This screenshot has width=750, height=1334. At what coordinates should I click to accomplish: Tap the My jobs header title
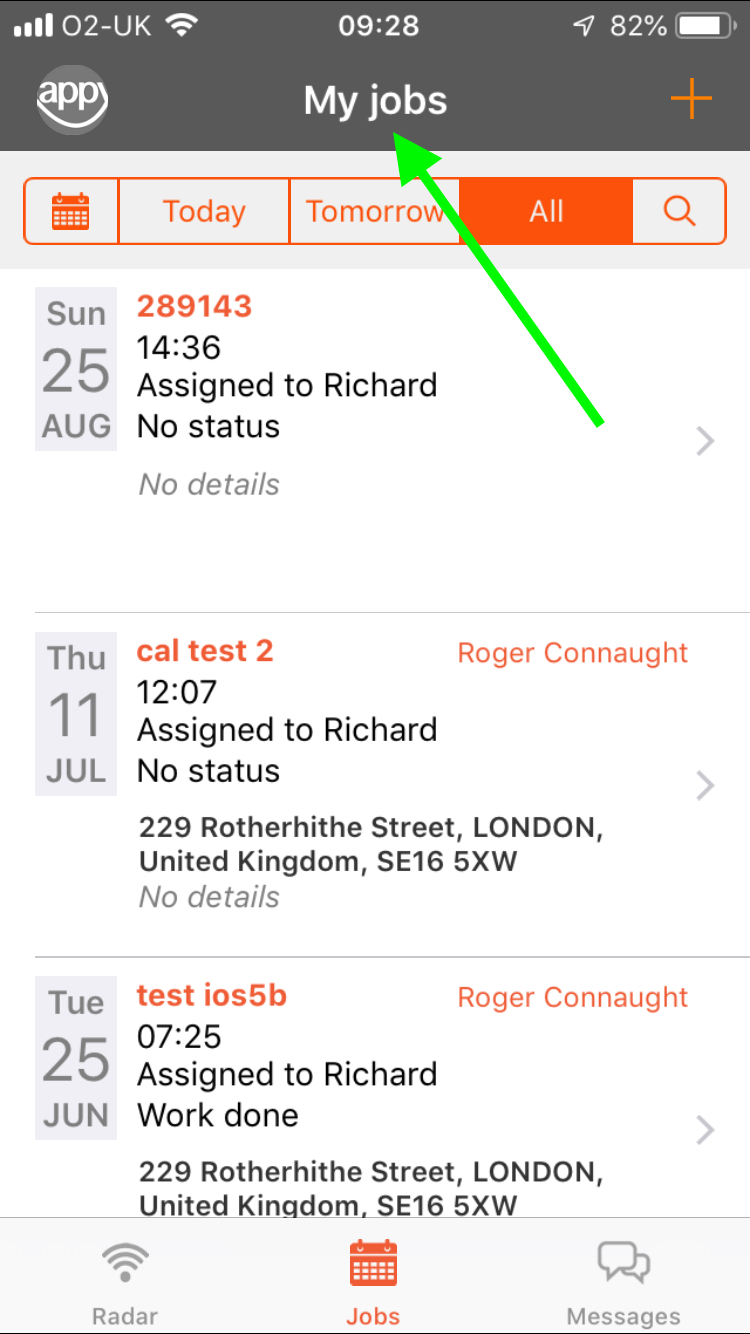[x=375, y=101]
